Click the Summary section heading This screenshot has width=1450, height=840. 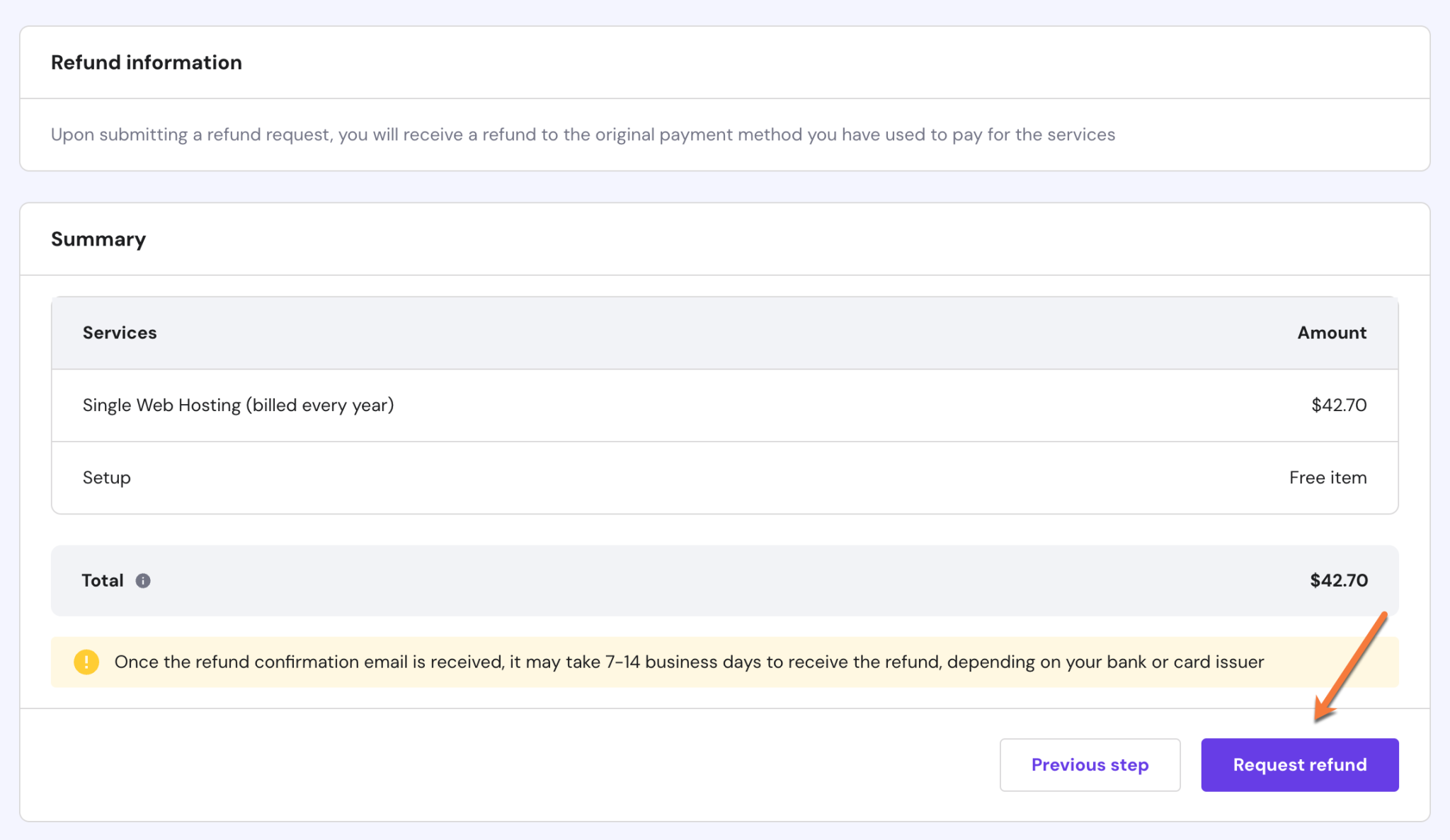[x=98, y=239]
